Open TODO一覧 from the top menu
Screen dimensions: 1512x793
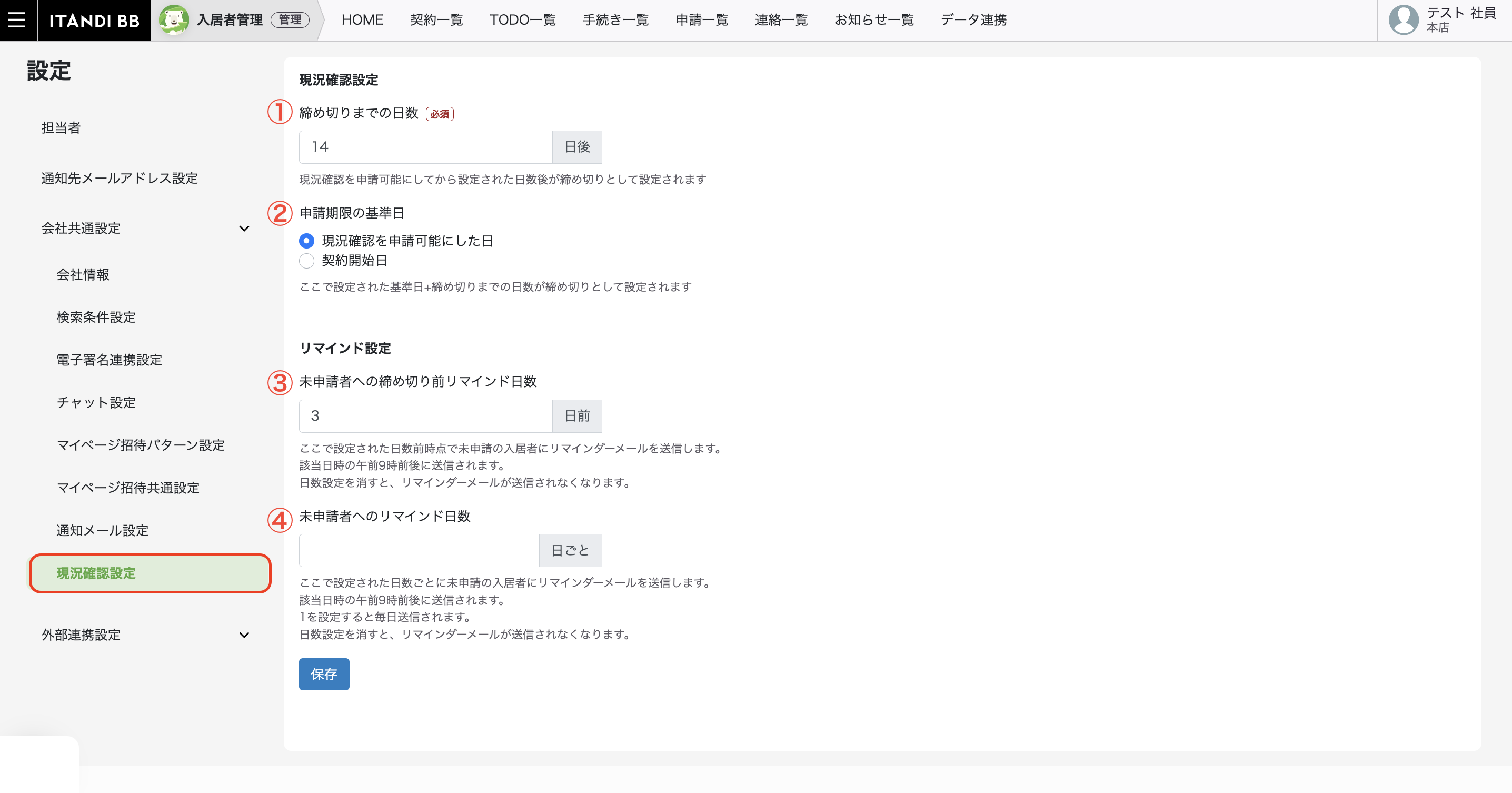tap(523, 20)
